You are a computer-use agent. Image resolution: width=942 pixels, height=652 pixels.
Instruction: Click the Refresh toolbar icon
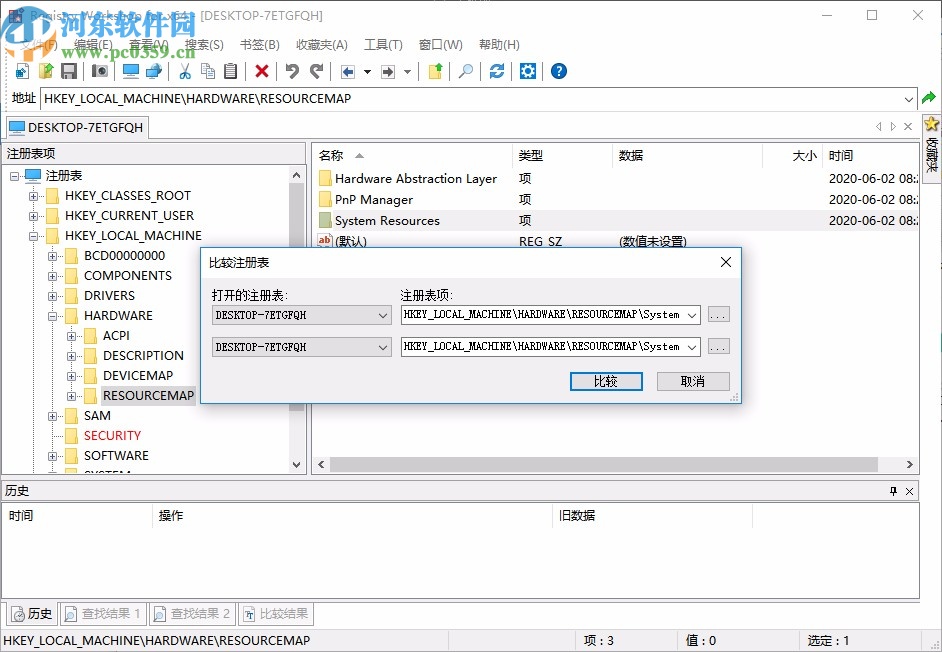[496, 71]
